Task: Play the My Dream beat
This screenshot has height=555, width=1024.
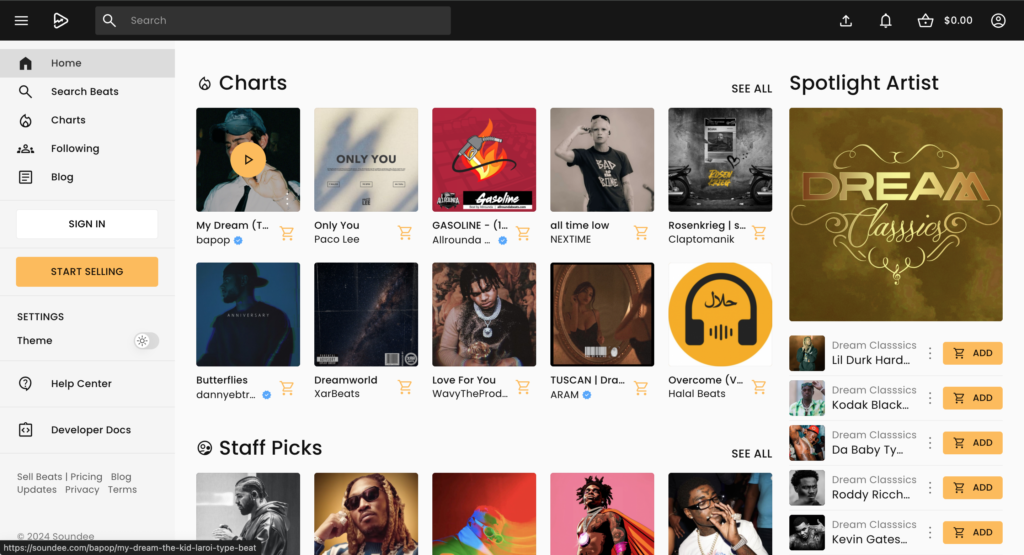Action: point(248,159)
